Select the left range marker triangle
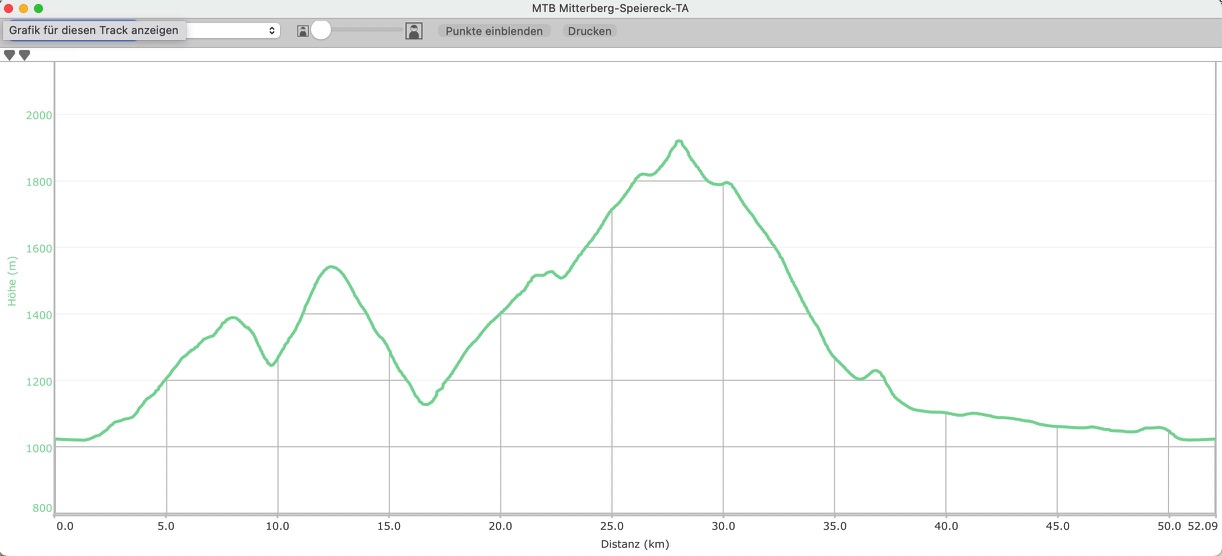Viewport: 1222px width, 556px height. [x=10, y=55]
